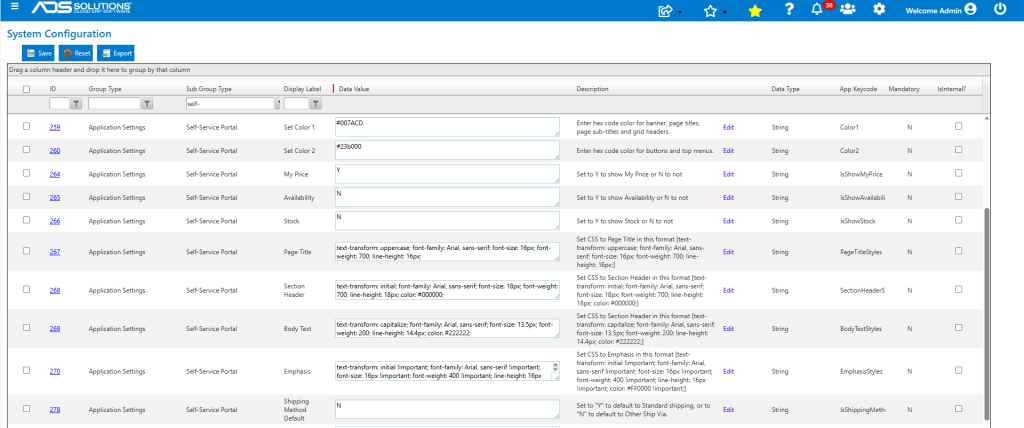Click the Display Label filter input box
Screen dimensions: 1024x428
[296, 103]
